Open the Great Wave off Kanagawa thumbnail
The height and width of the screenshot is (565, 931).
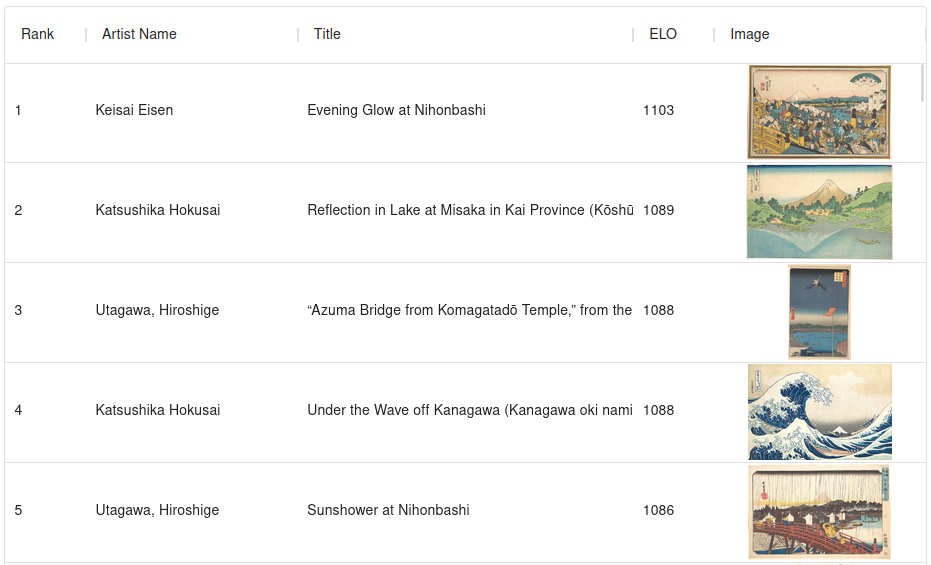pos(819,412)
